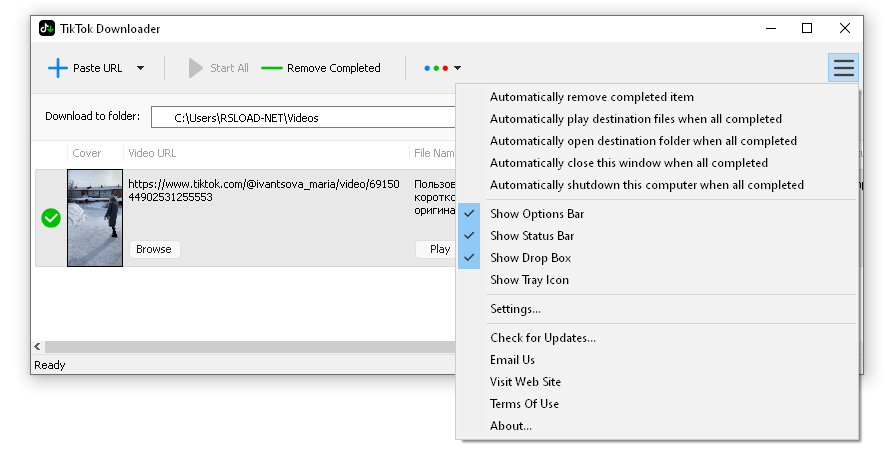
Task: Click the blue plus Paste URL icon
Action: click(x=58, y=68)
